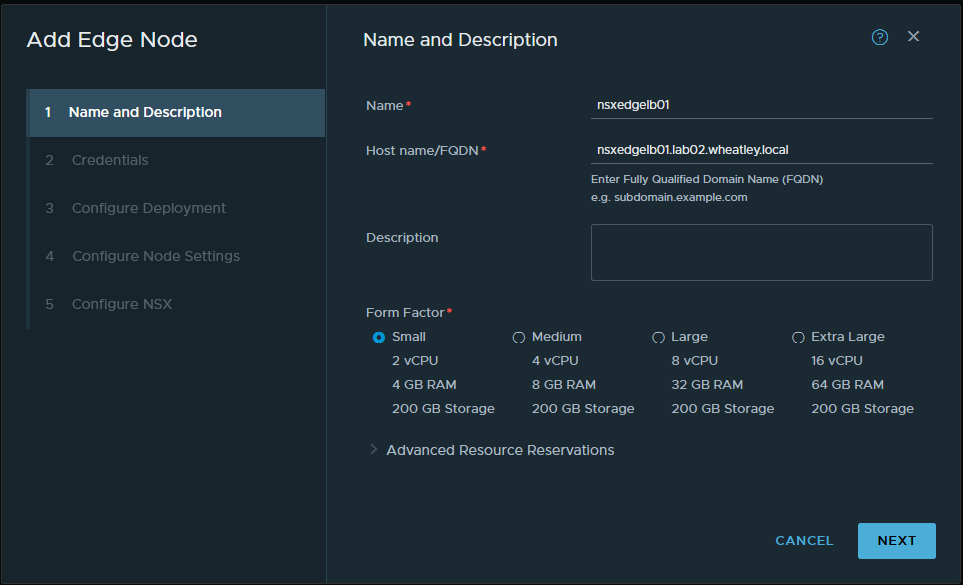Open the Credentials step

pyautogui.click(x=110, y=160)
